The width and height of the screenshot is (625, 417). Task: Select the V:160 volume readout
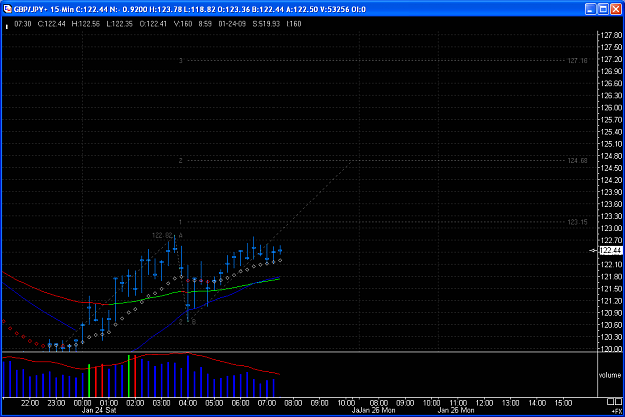(183, 24)
